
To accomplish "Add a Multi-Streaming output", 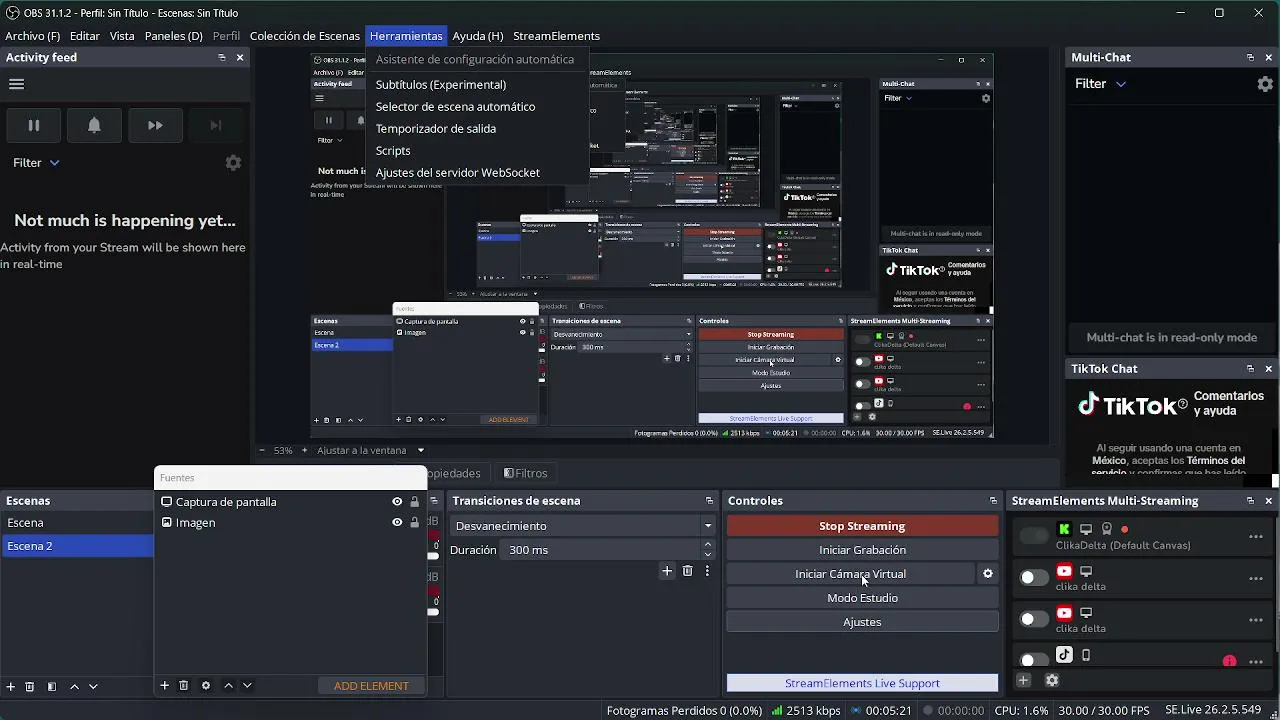I will pos(1023,680).
